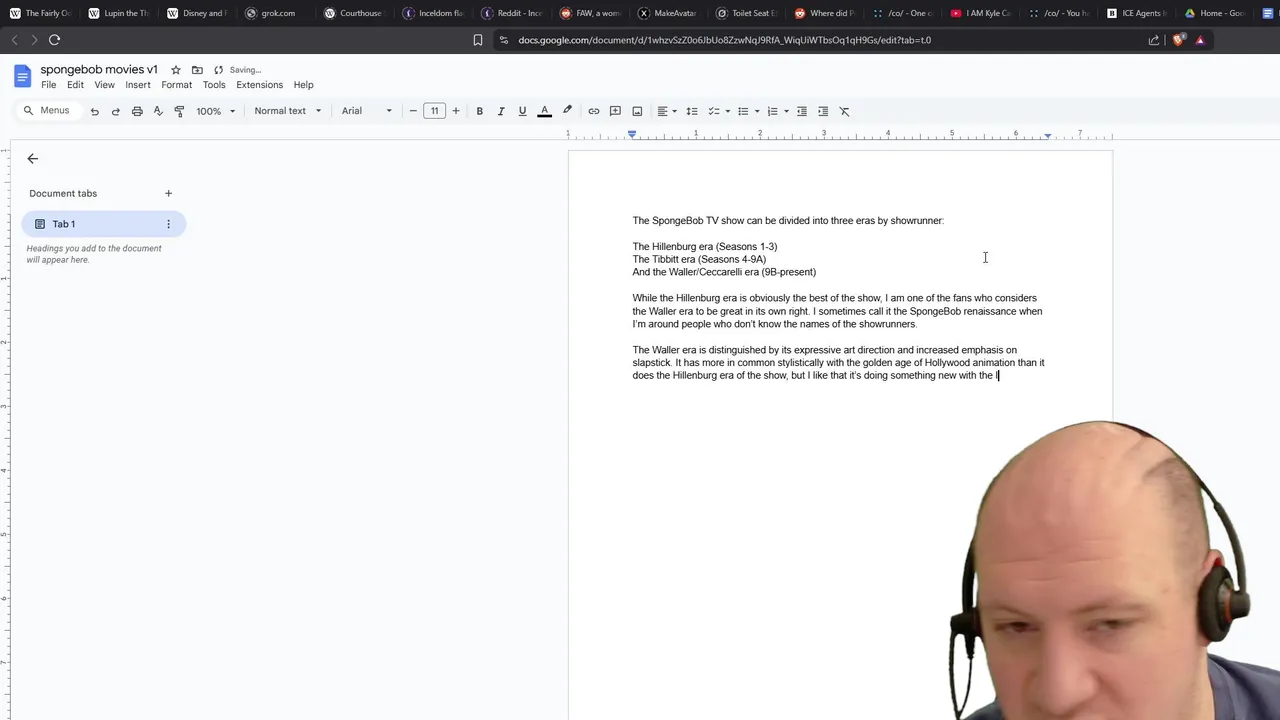
Task: Insert a link
Action: [x=593, y=111]
